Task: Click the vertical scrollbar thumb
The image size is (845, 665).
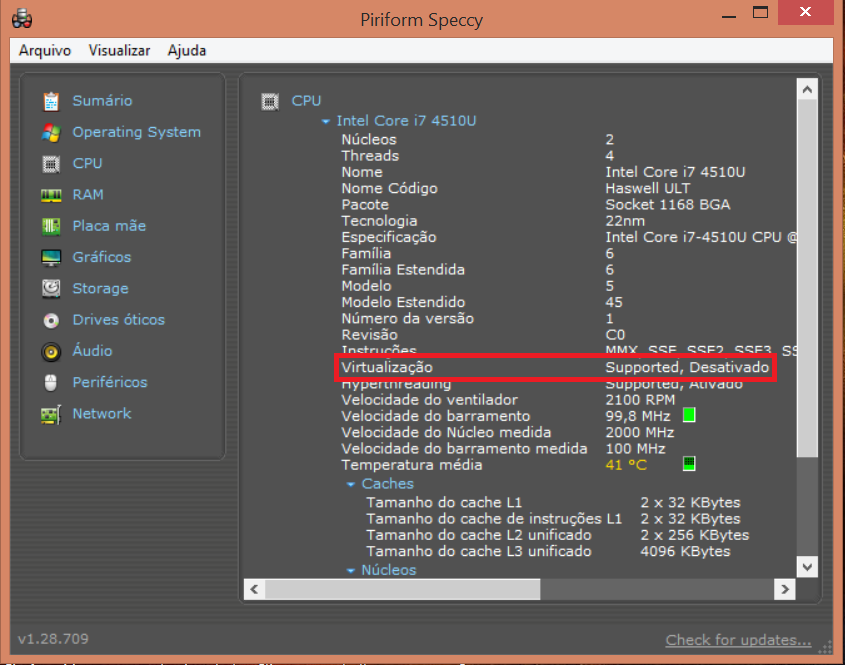Action: pos(807,278)
